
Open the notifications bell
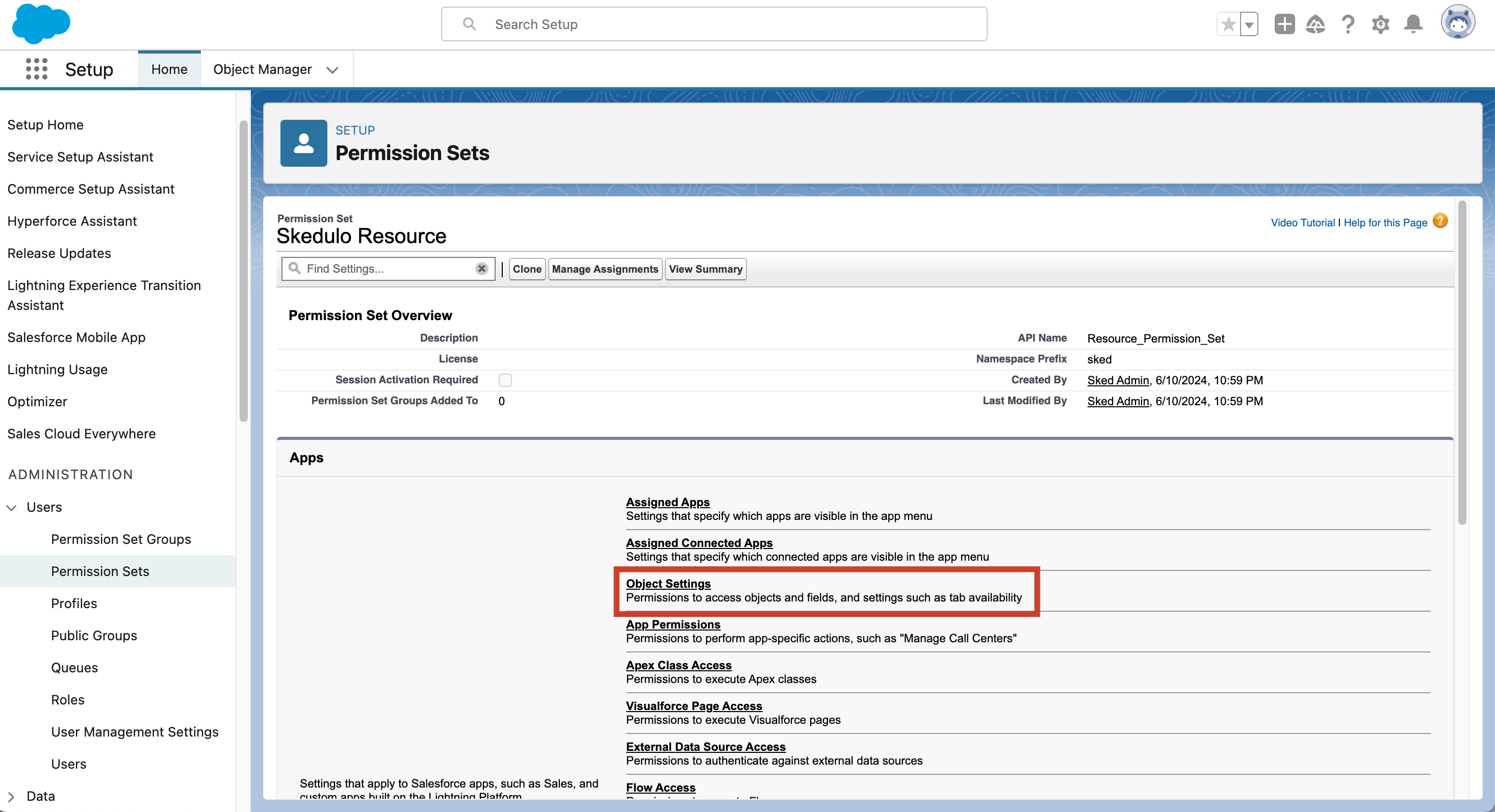pos(1413,24)
